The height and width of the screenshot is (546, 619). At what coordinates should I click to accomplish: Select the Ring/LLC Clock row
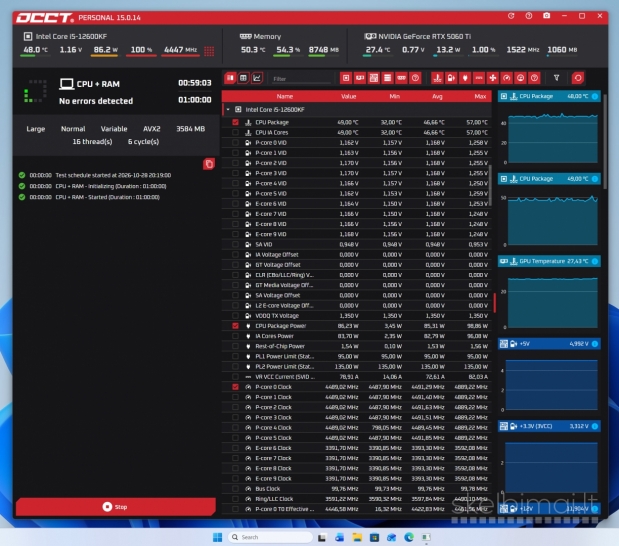click(357, 499)
